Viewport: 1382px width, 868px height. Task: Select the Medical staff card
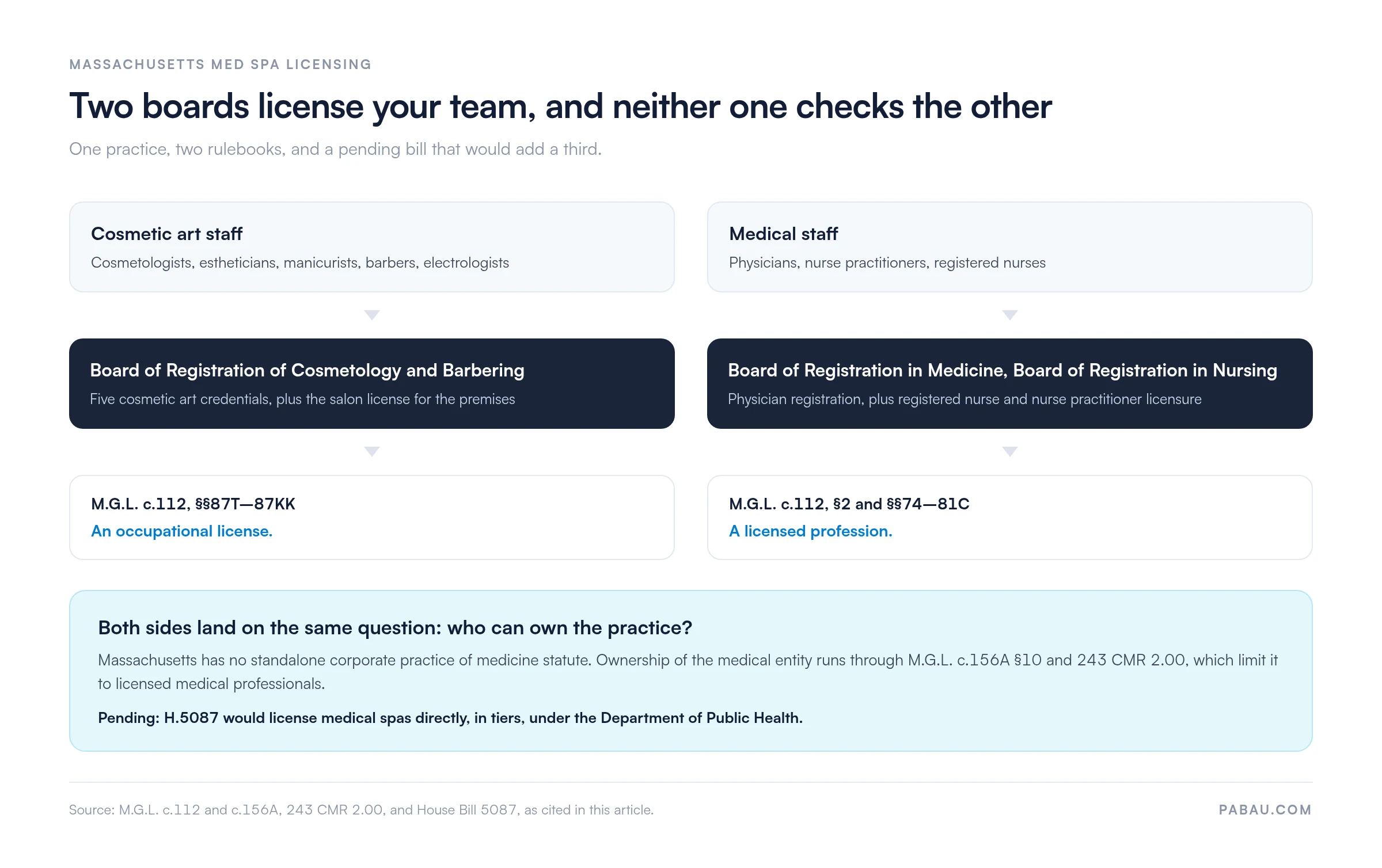1010,247
